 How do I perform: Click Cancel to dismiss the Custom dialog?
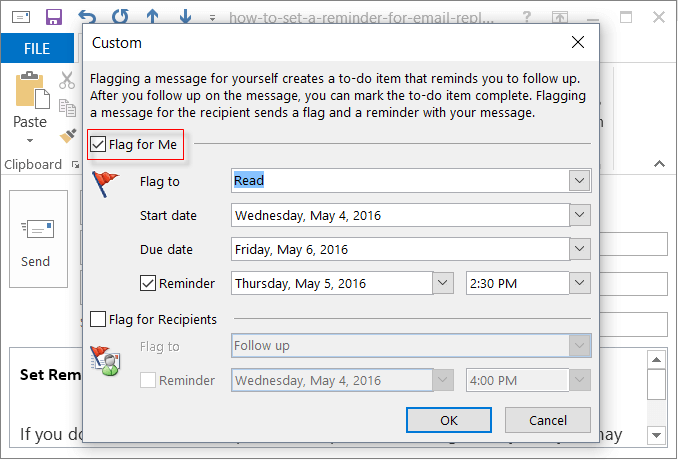point(547,420)
